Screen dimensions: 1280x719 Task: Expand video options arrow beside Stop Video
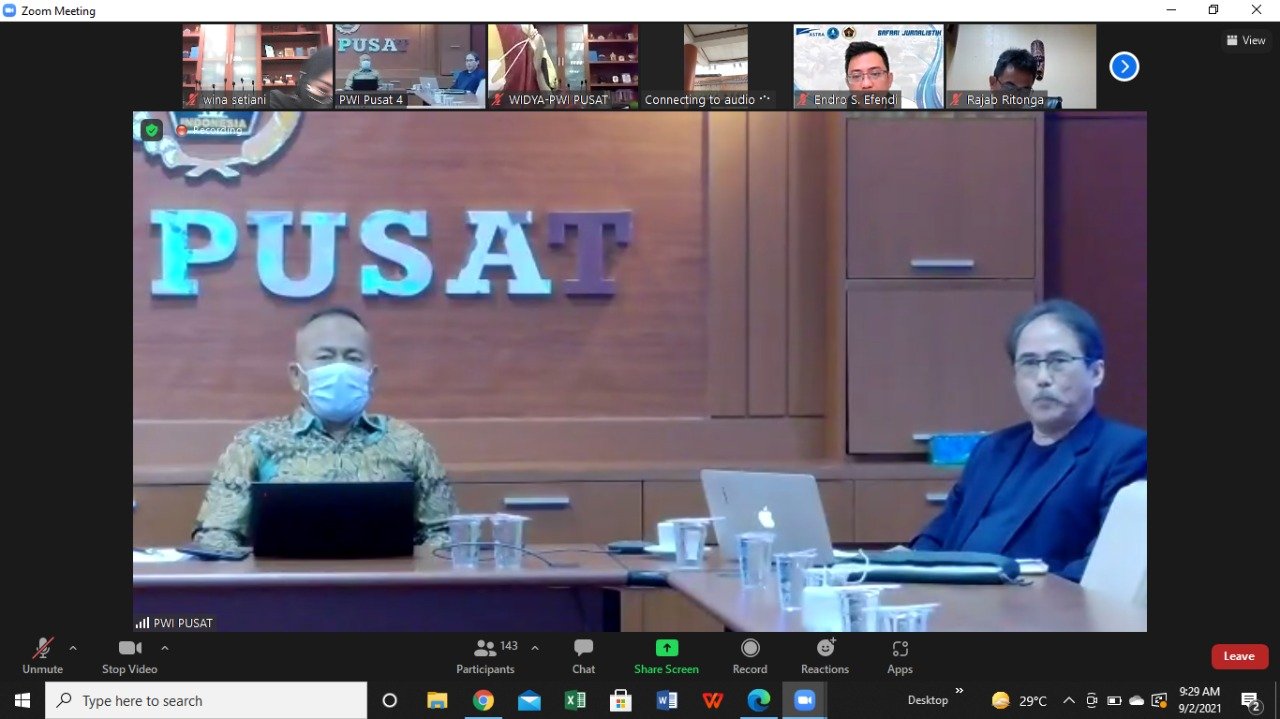click(165, 648)
